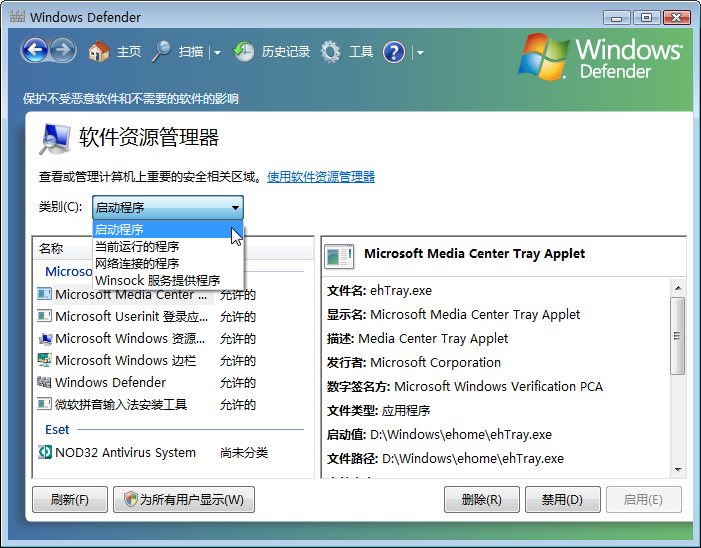Click the 软件资源管理器 heading icon
The width and height of the screenshot is (701, 548).
[x=55, y=139]
